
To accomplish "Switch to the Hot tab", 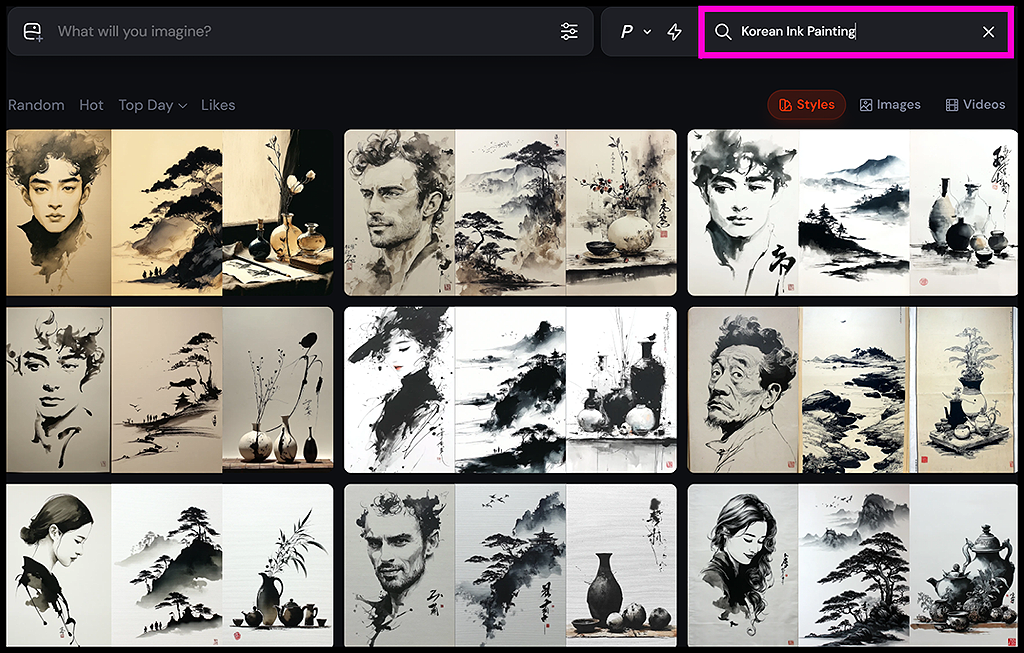I will 91,105.
